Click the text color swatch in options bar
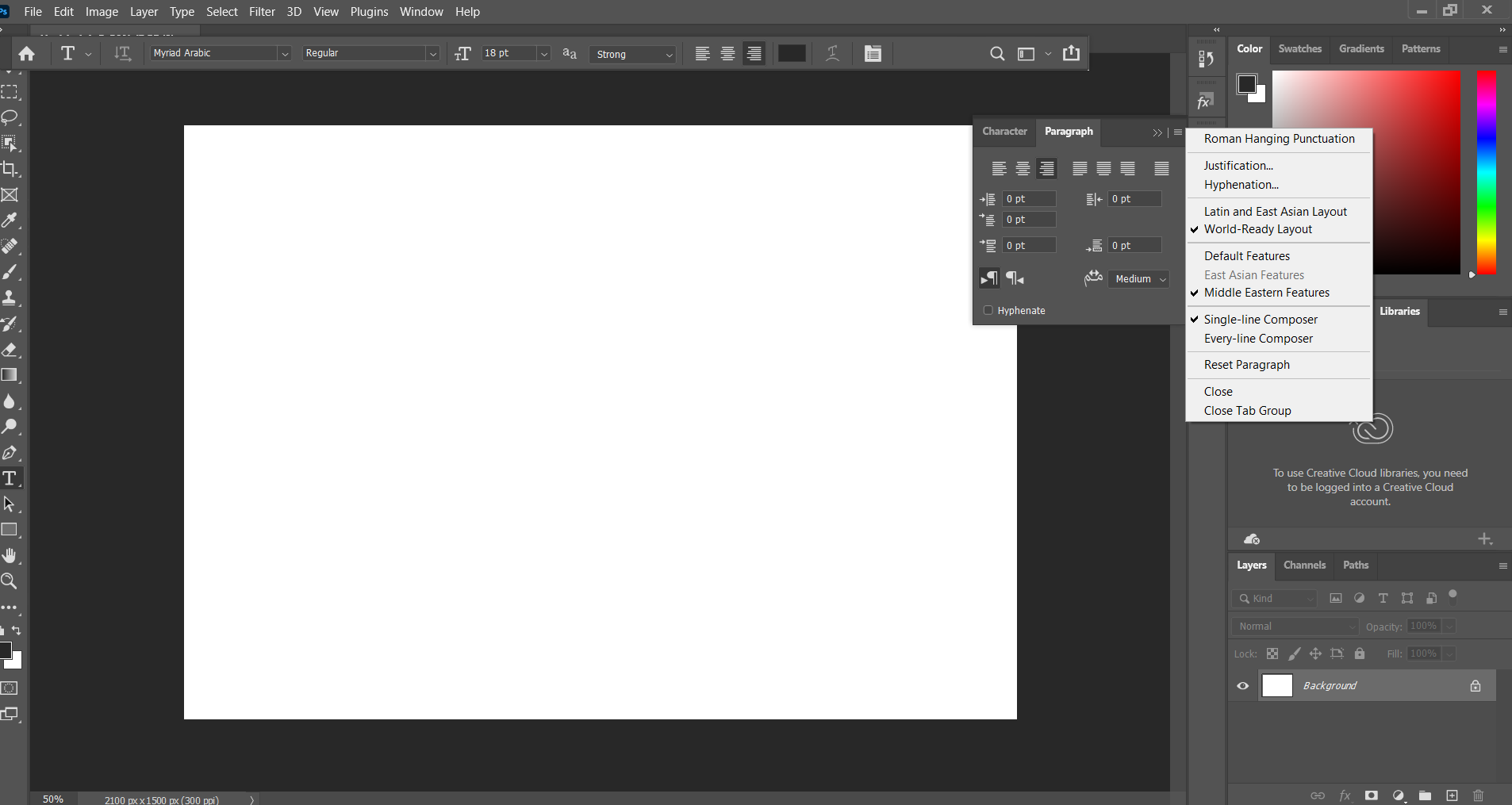 792,53
